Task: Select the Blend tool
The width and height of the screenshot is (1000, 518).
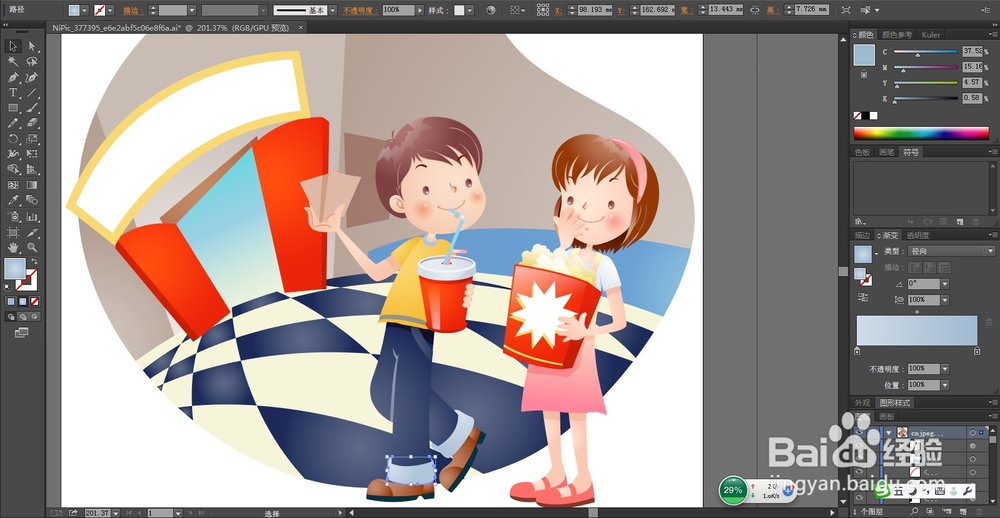Action: coord(32,200)
